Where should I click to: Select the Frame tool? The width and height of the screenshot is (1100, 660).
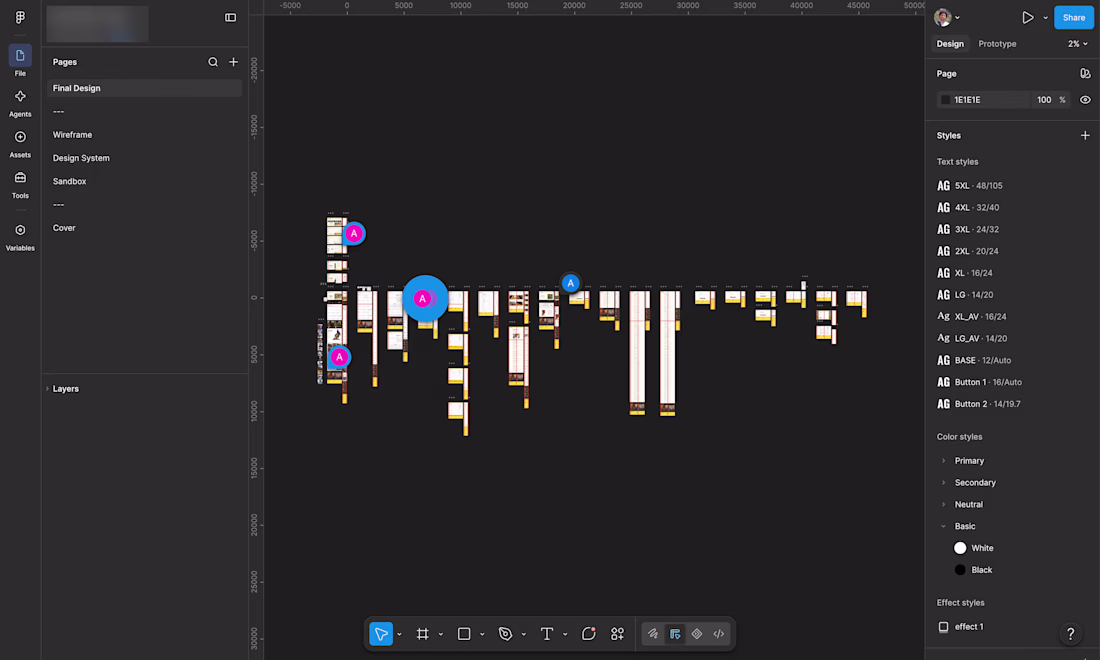point(422,634)
